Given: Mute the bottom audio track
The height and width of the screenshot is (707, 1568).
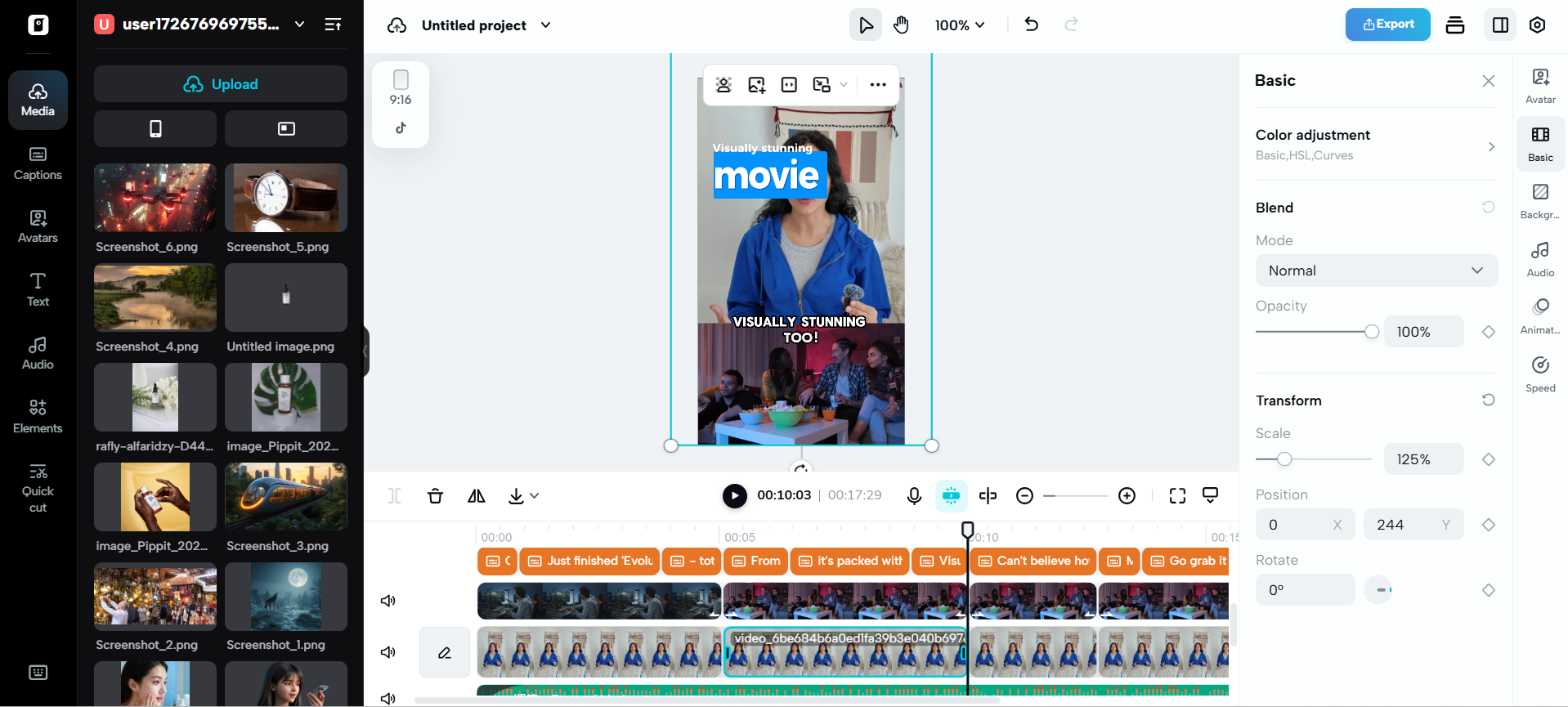Looking at the screenshot, I should coord(388,698).
